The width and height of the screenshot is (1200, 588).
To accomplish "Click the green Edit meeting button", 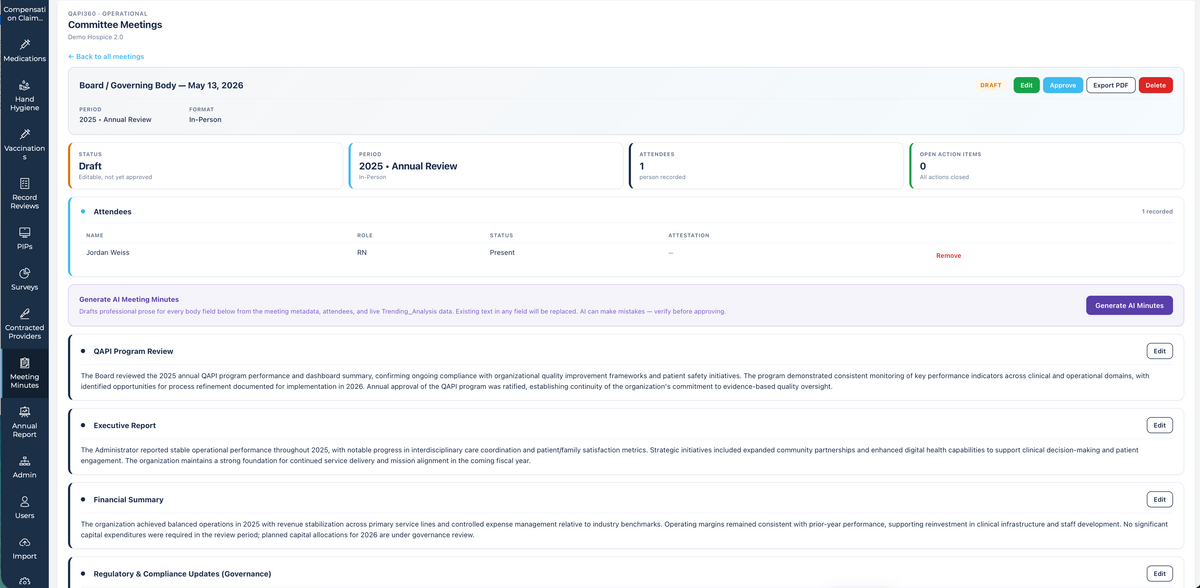I will pyautogui.click(x=1026, y=85).
